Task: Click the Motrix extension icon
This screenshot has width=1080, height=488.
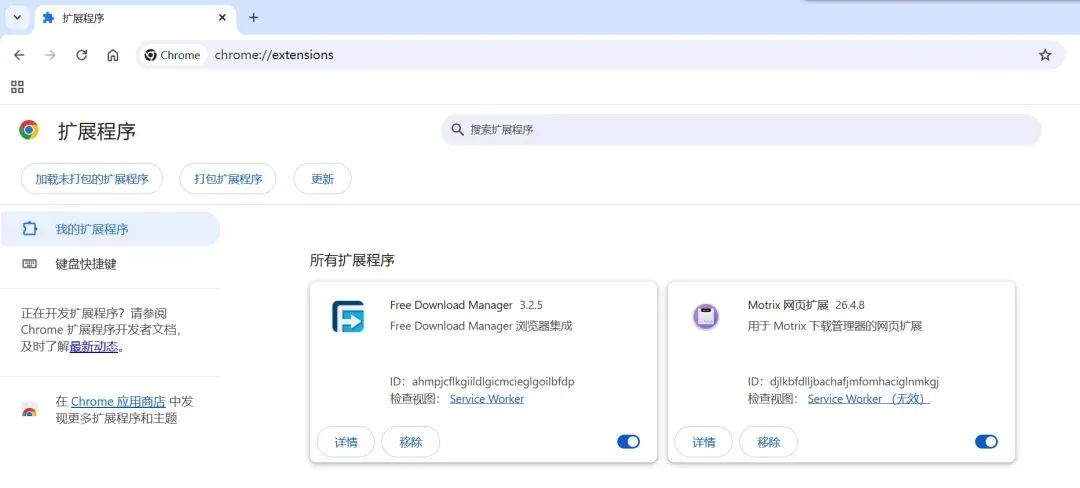Action: (x=705, y=317)
